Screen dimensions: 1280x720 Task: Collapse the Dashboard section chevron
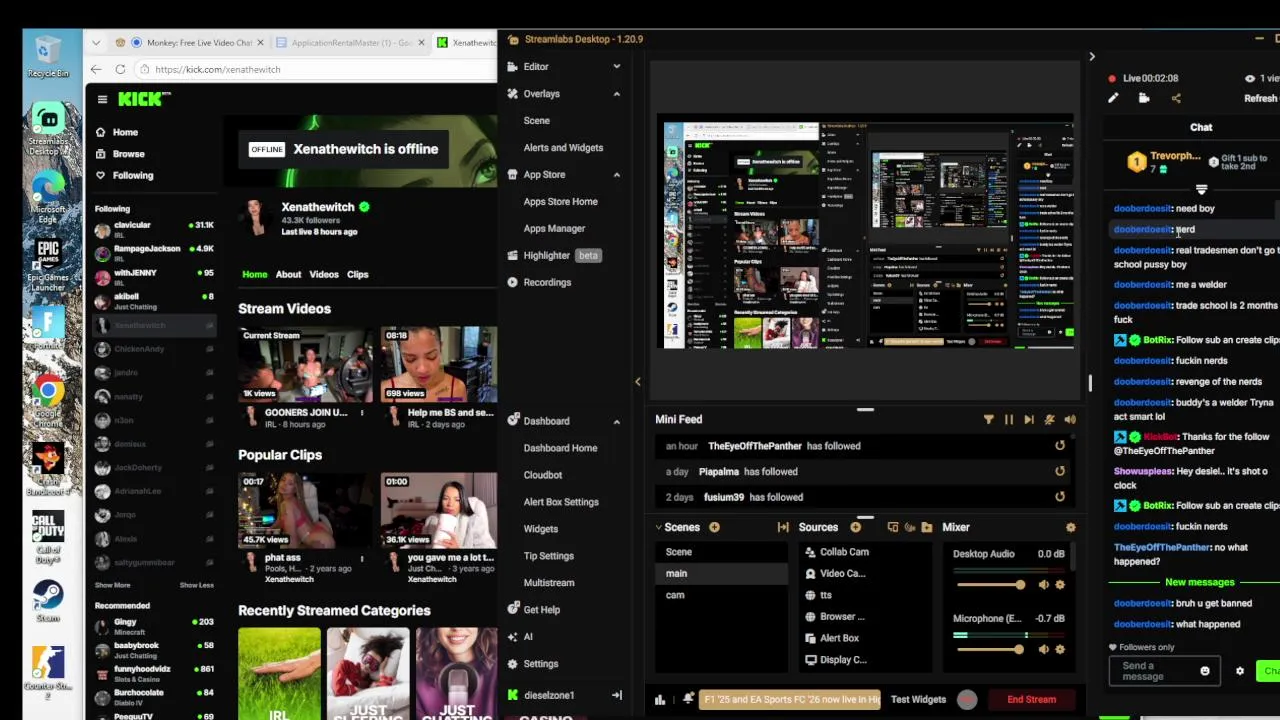click(x=616, y=421)
